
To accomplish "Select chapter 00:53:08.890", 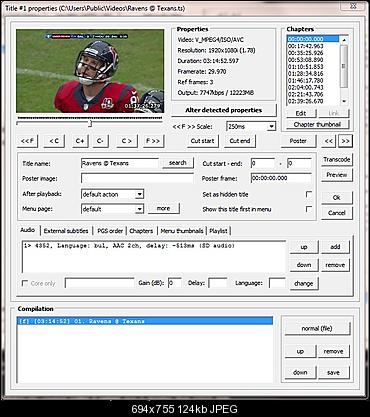I will point(313,60).
